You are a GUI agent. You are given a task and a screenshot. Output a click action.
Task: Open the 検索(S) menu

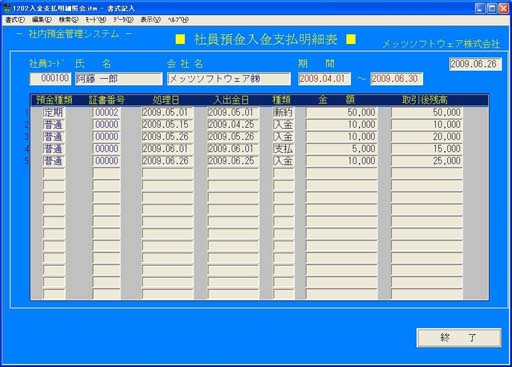click(68, 20)
